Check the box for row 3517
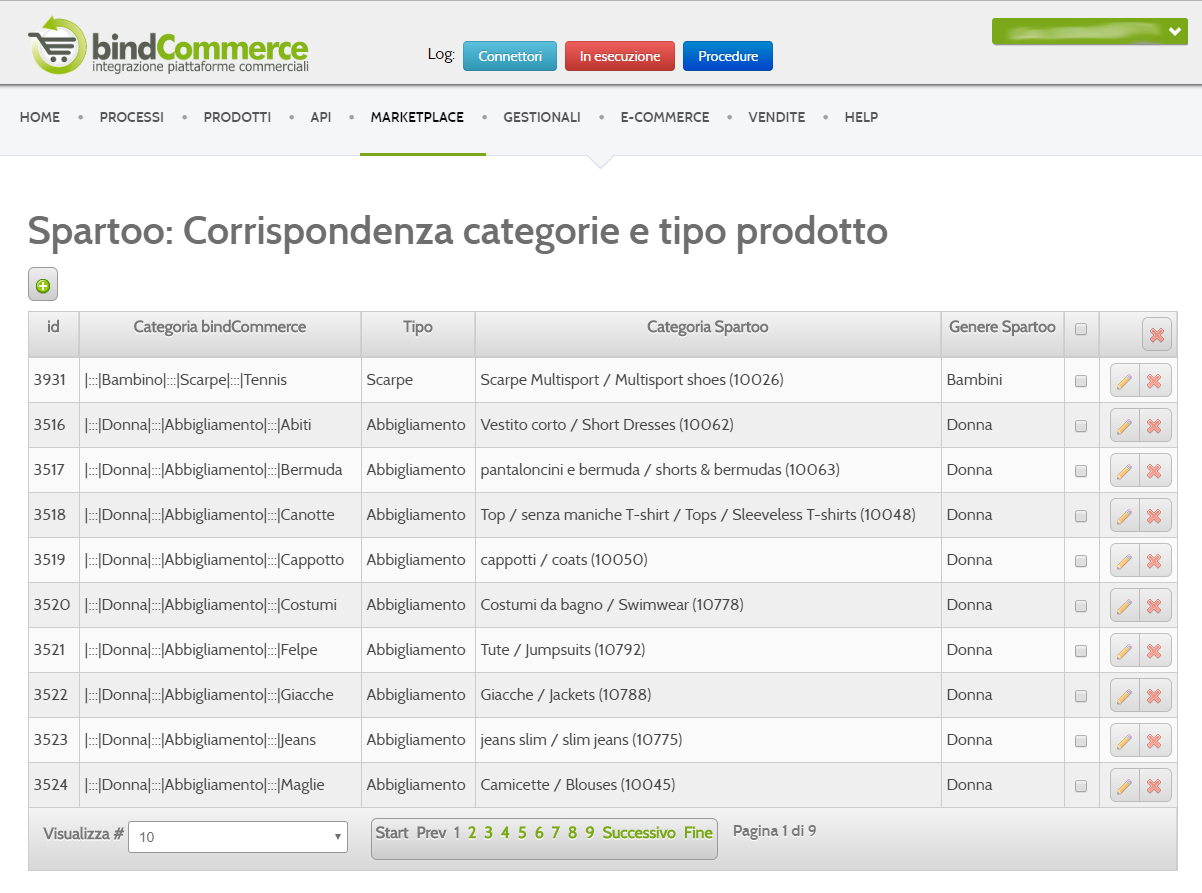Screen dimensions: 1202x893 [x=1081, y=471]
